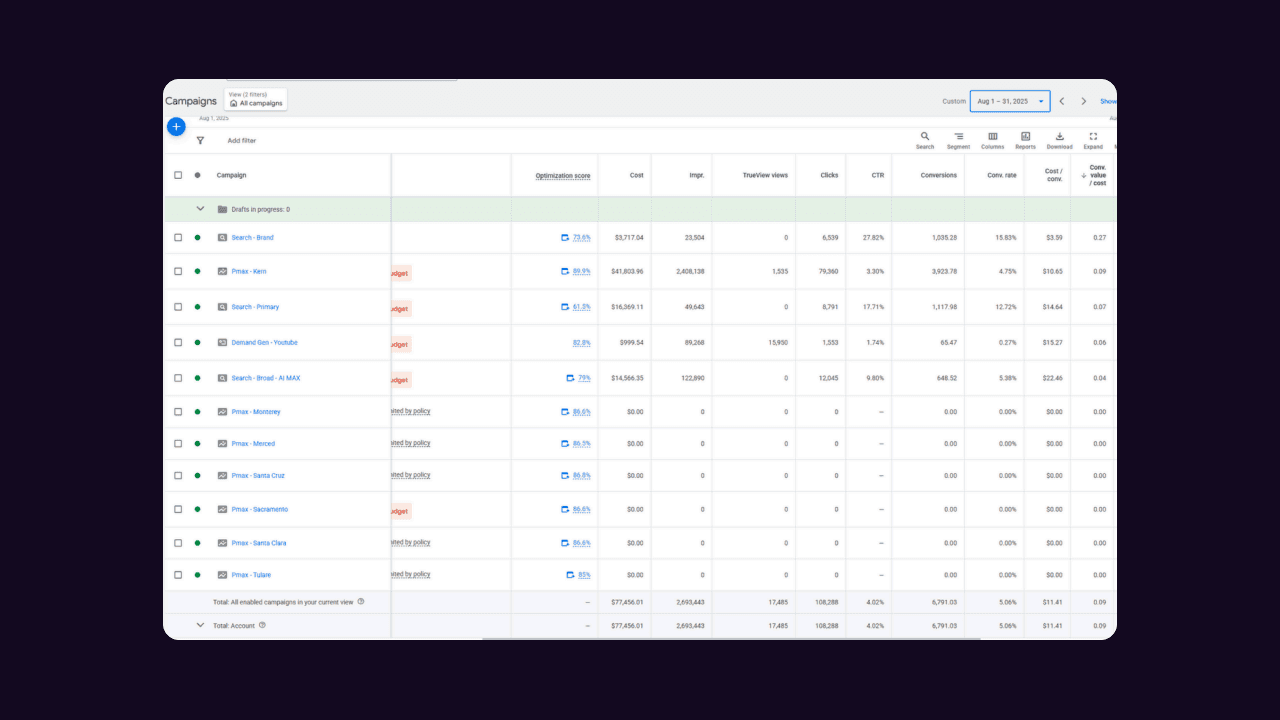
Task: Check the Pmax - Merced row checkbox
Action: point(178,444)
